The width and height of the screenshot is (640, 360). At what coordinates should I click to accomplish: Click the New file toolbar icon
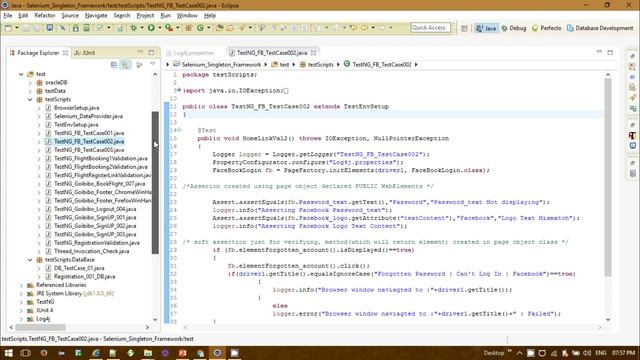(x=8, y=28)
